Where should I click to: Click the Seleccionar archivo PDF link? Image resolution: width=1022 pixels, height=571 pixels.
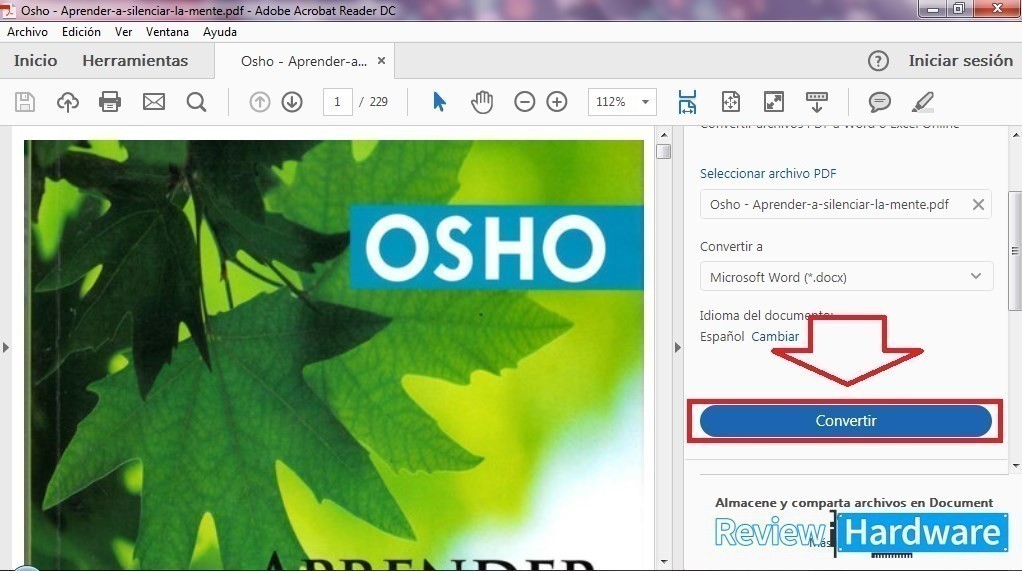pyautogui.click(x=768, y=173)
